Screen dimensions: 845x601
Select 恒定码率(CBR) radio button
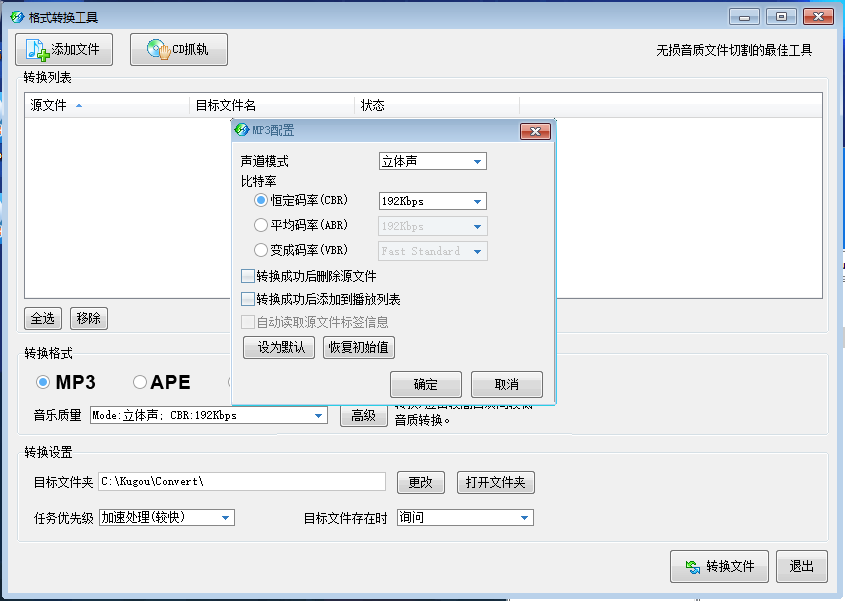click(x=261, y=200)
